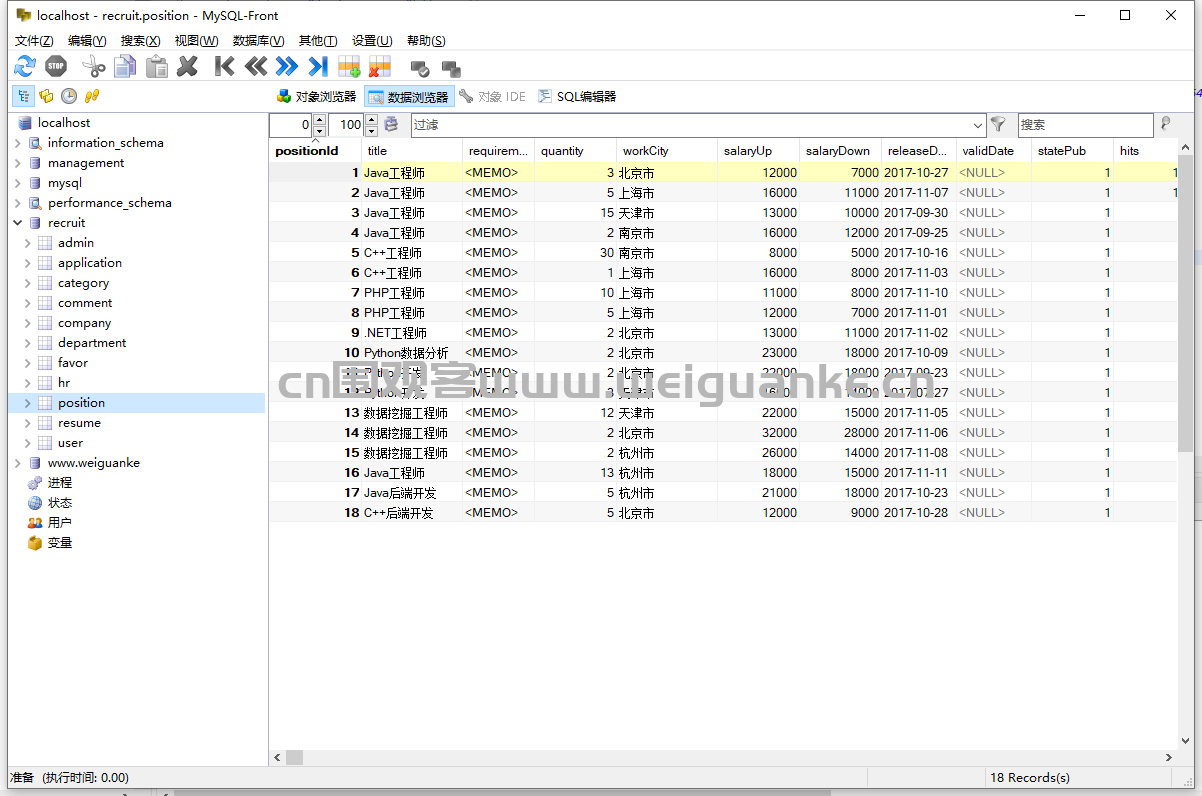Screen dimensions: 1202x796
Task: Click the copy documents icon
Action: click(125, 67)
